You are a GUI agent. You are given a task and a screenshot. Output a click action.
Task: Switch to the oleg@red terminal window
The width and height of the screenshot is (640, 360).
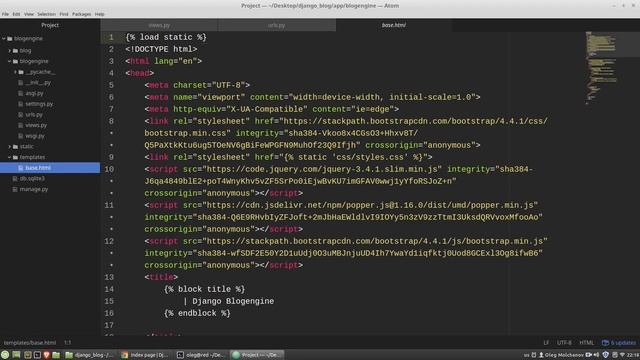(201, 355)
